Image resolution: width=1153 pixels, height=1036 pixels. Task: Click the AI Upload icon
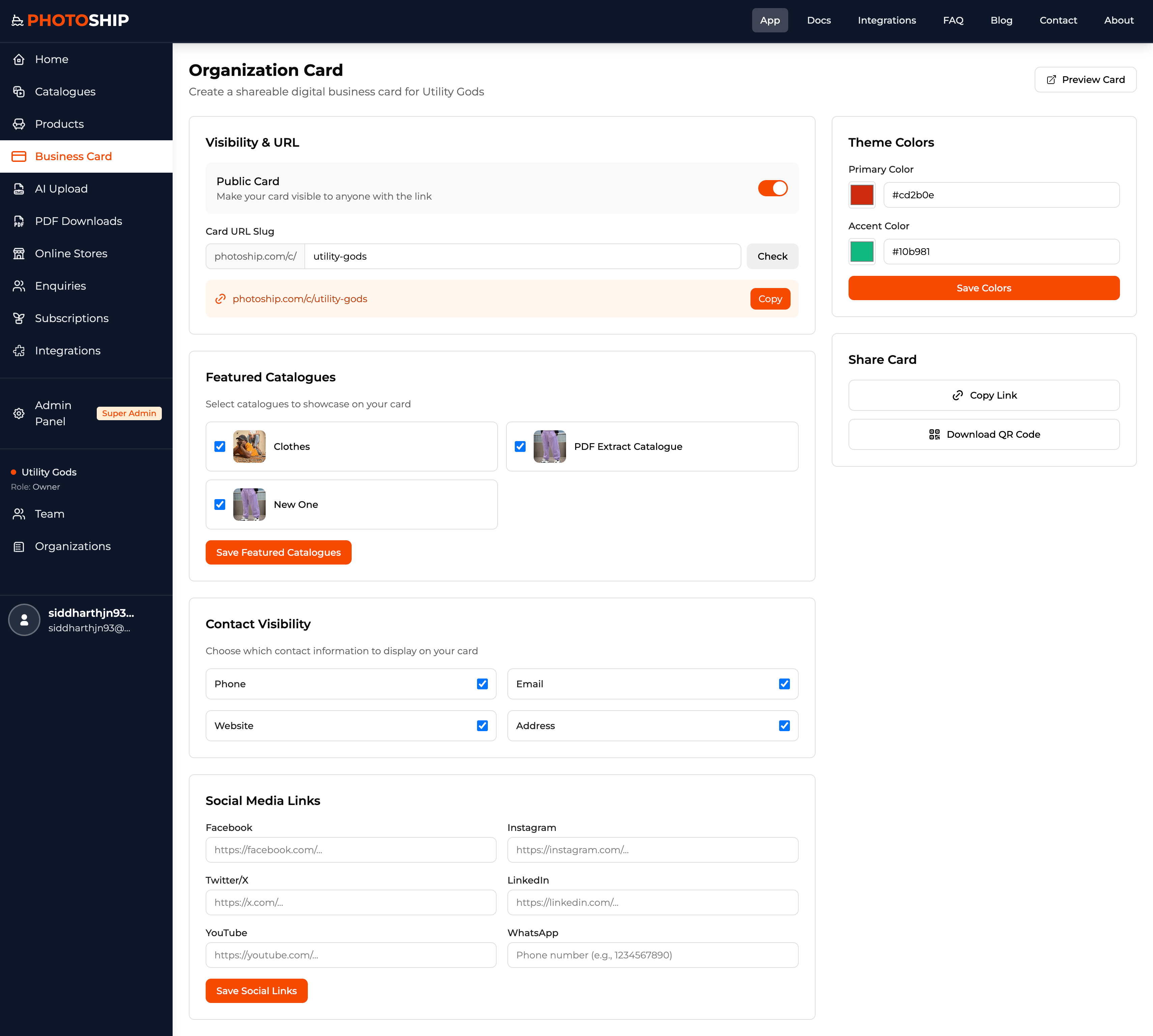click(19, 189)
